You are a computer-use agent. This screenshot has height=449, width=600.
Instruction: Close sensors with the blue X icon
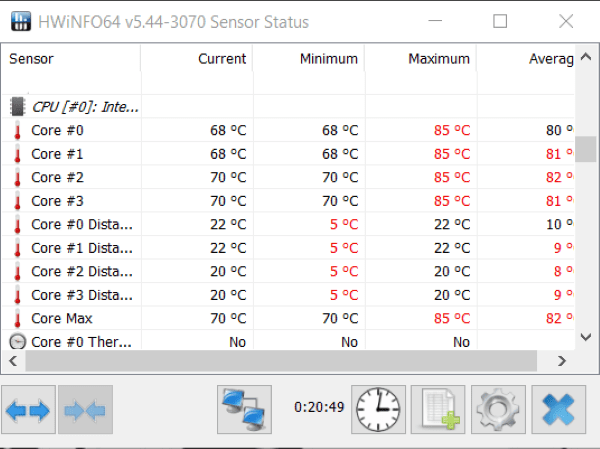click(559, 410)
